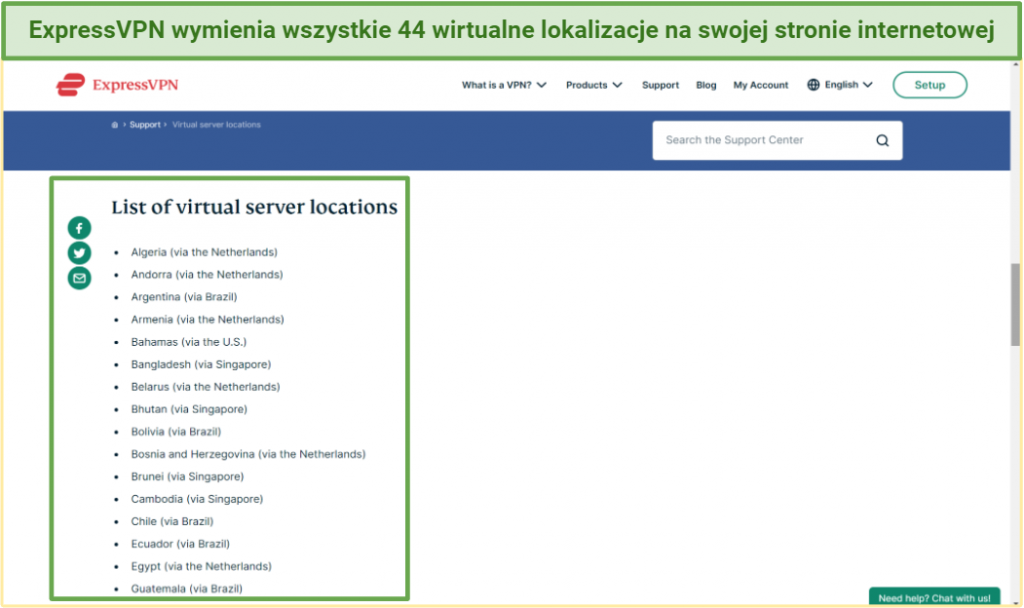This screenshot has height=608, width=1024.
Task: Share the page via email envelope icon
Action: 79,278
